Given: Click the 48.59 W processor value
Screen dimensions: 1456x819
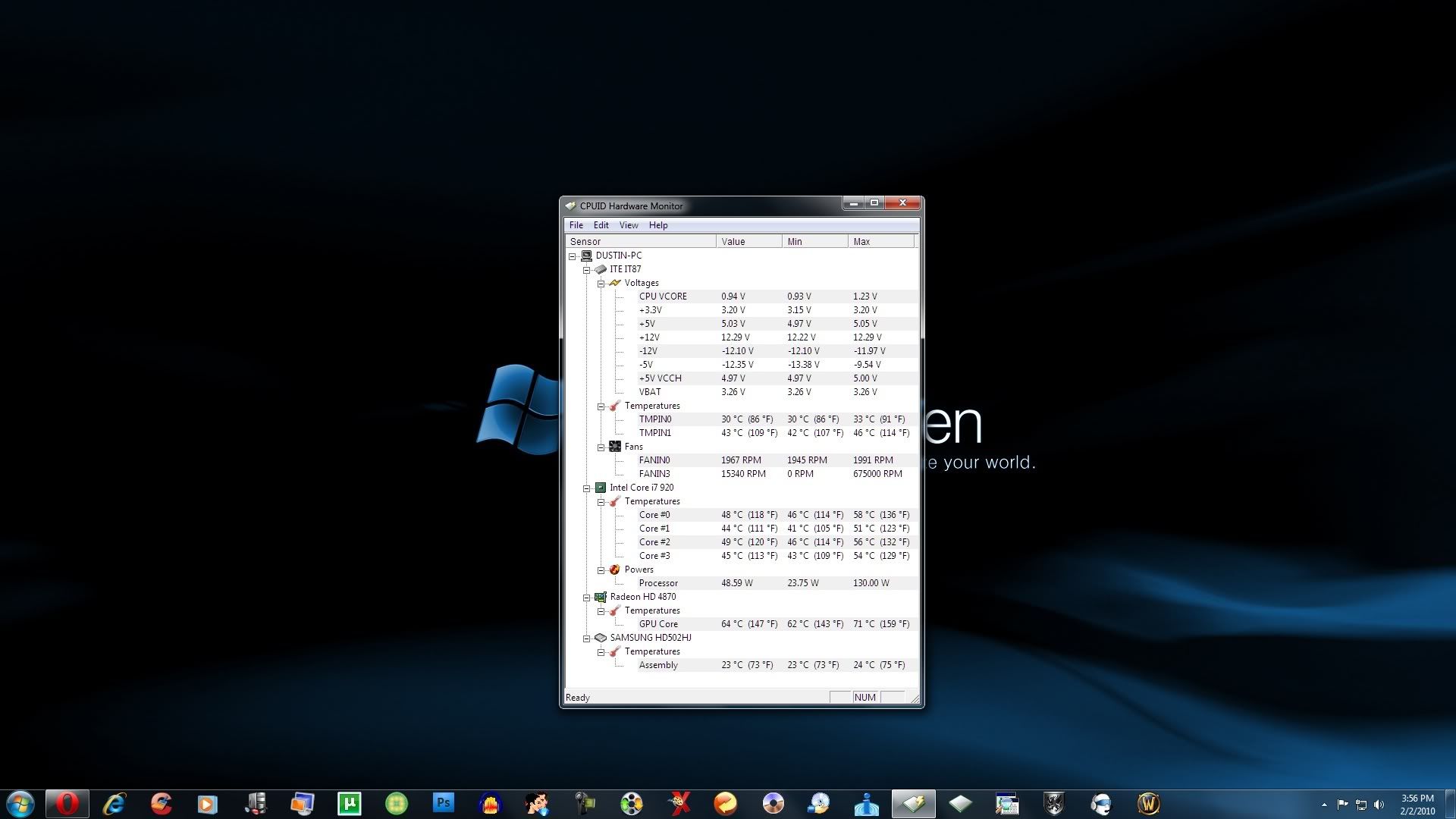Looking at the screenshot, I should pyautogui.click(x=736, y=583).
